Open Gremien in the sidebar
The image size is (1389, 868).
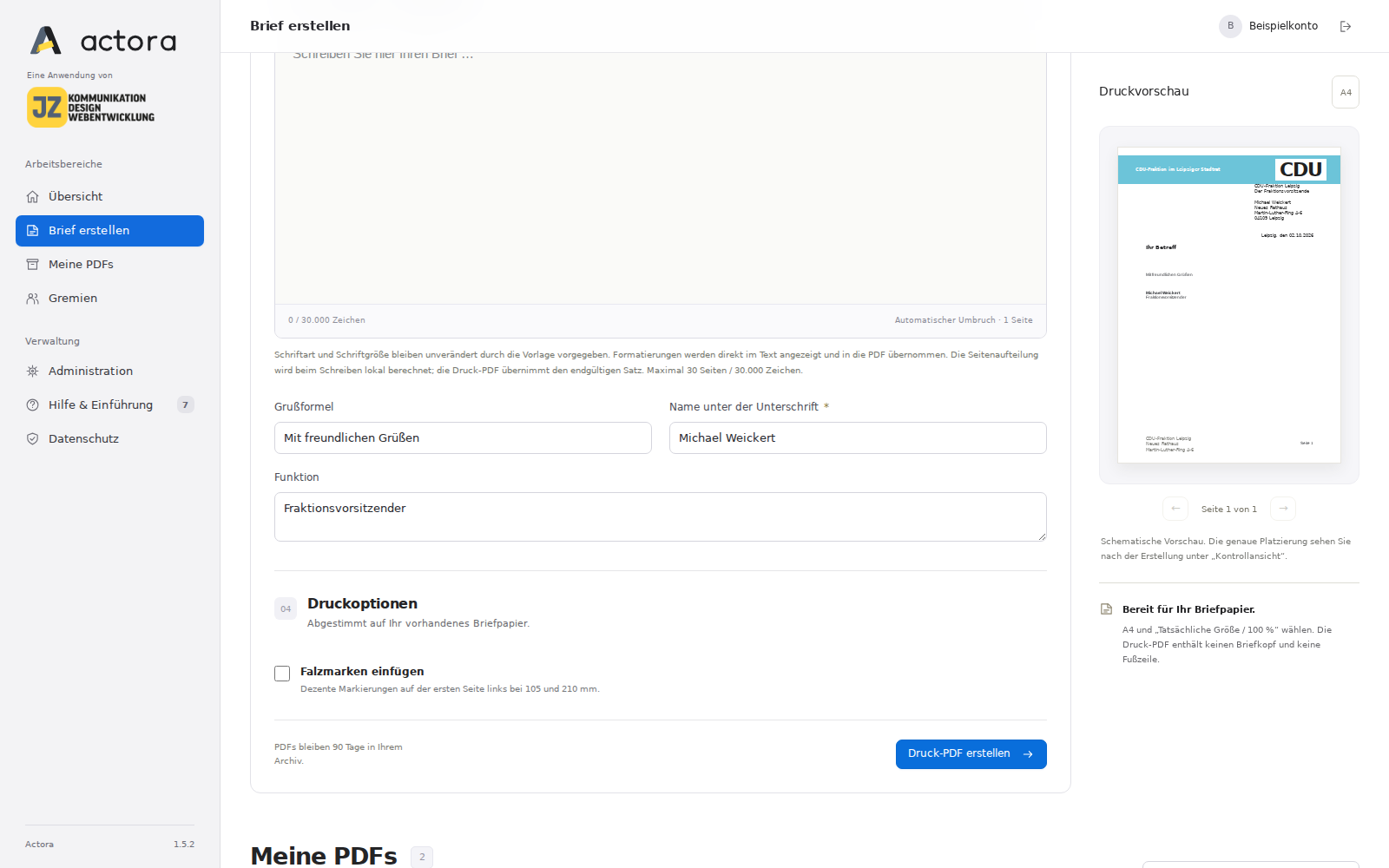(x=109, y=299)
